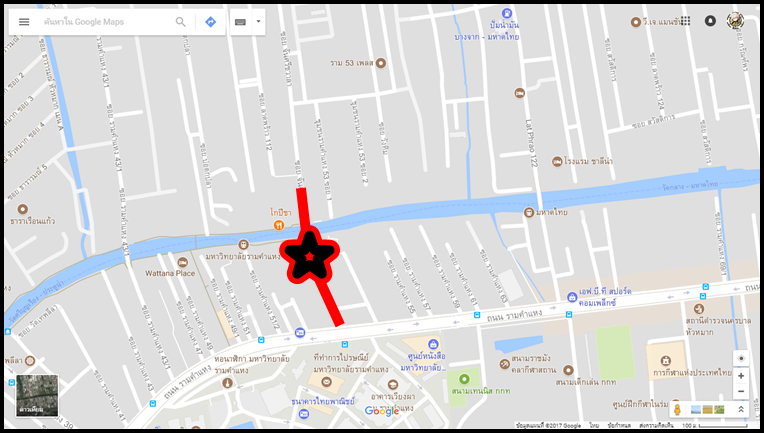Screen dimensions: 764x433
Task: Select the orange restaurant pin by the canal
Action: pyautogui.click(x=279, y=225)
